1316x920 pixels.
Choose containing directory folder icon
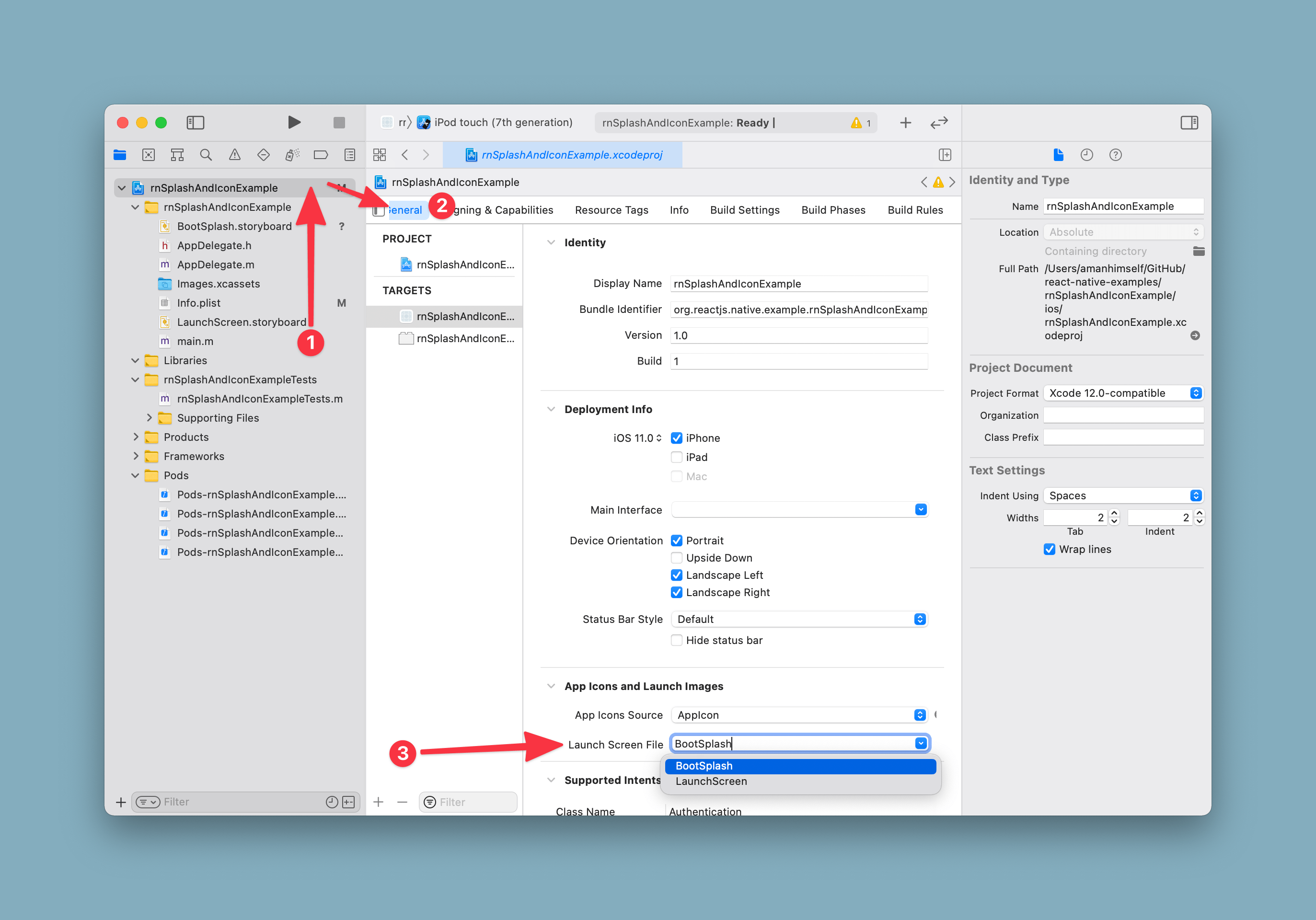(x=1199, y=251)
